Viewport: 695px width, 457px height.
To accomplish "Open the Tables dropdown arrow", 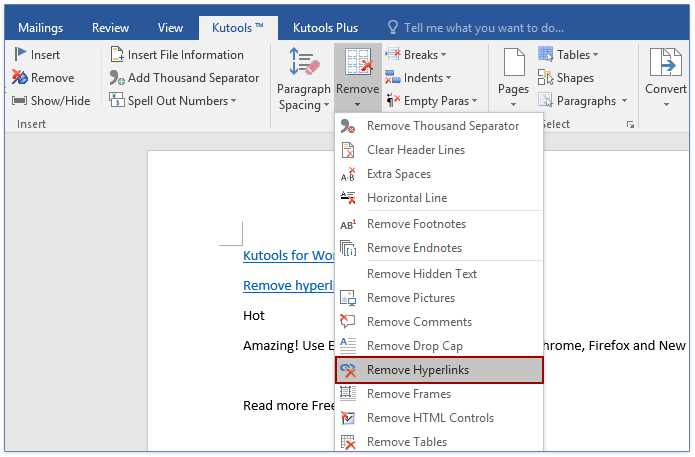I will (595, 55).
